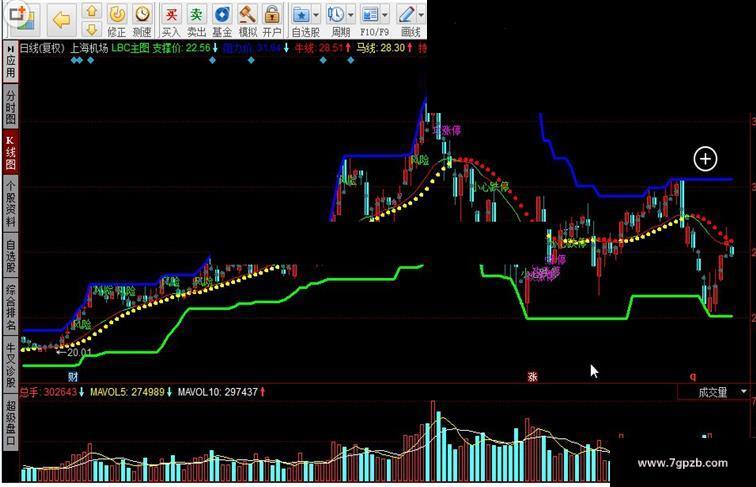Screen dimensions: 756x487
Task: Expand the 自选股 dropdown arrow
Action: 316,15
